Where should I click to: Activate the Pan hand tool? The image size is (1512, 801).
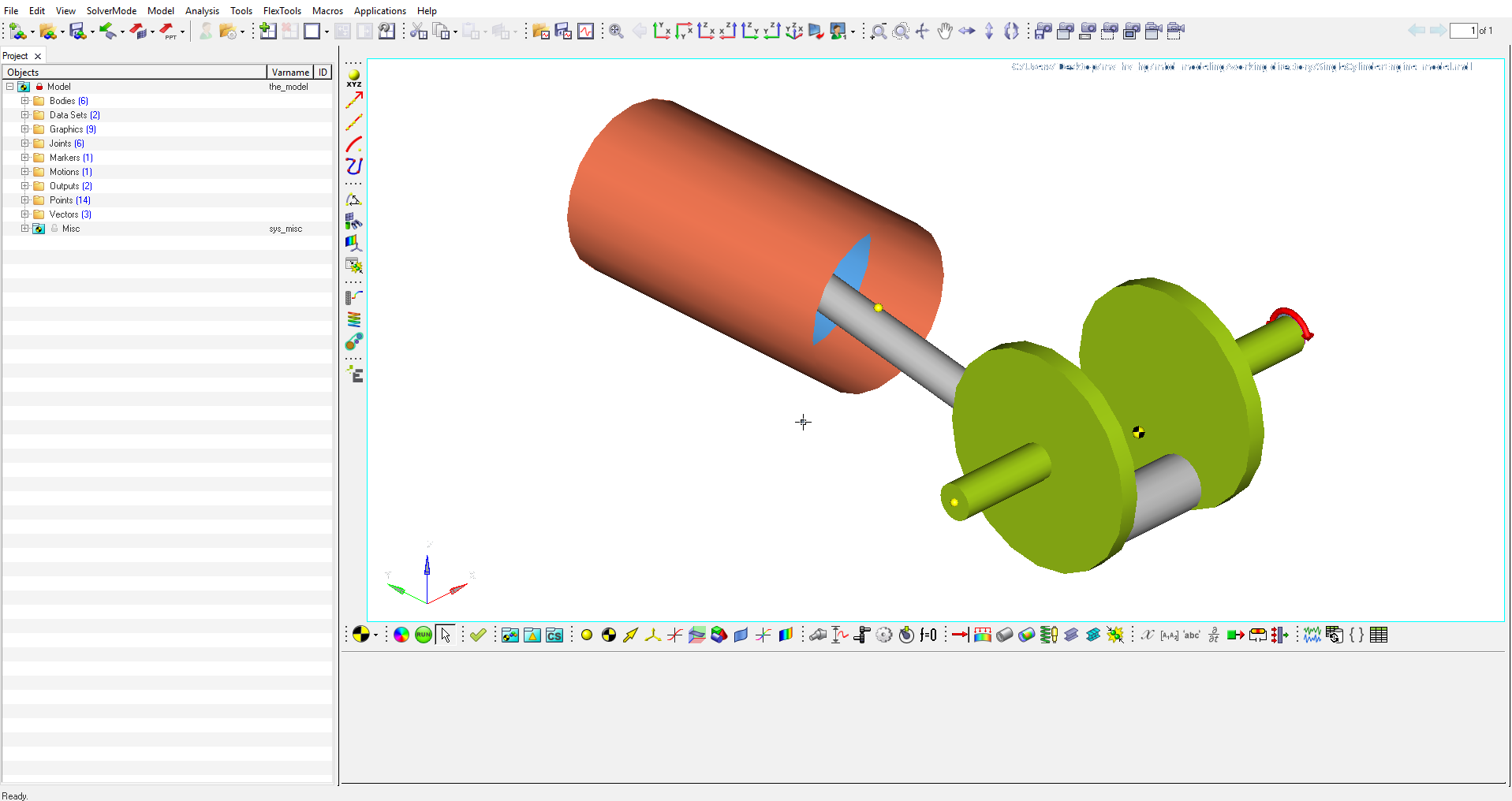(945, 32)
